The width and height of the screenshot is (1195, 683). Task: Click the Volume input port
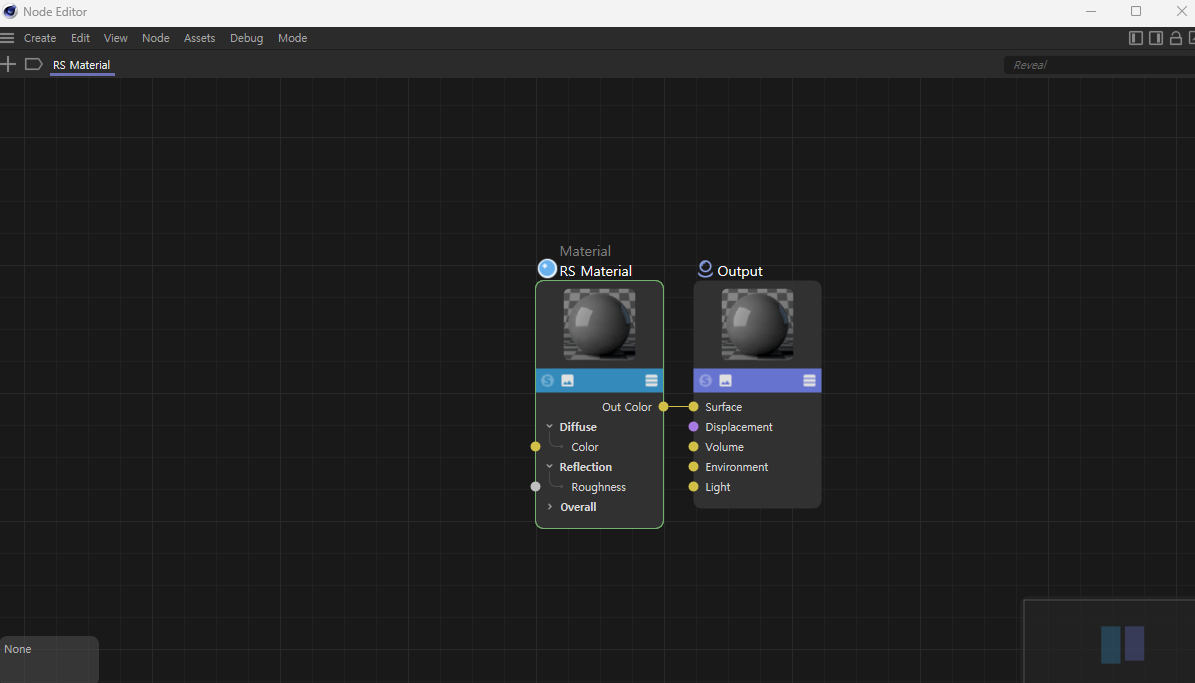694,447
